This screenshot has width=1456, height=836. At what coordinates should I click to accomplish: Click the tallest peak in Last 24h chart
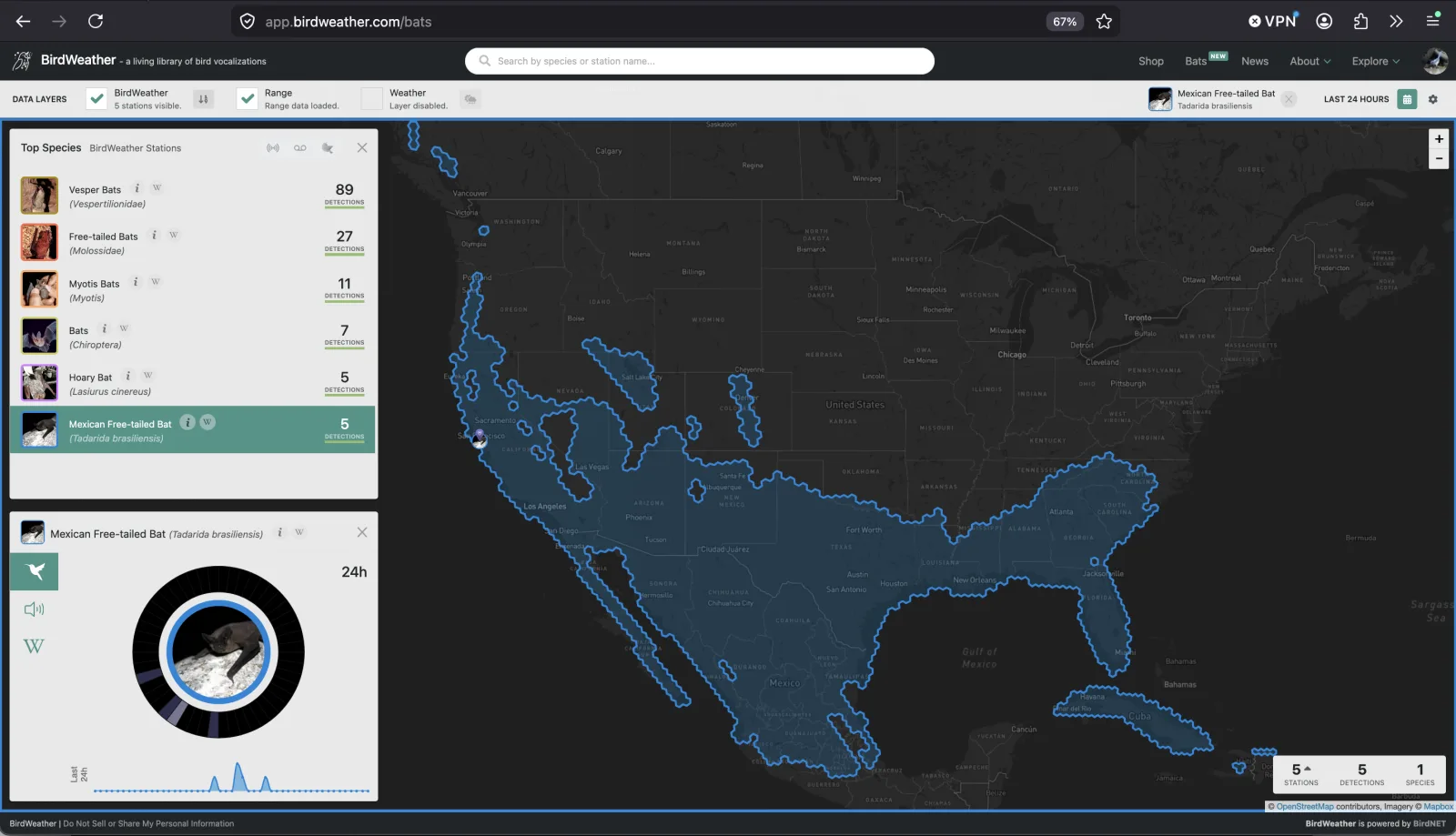point(238,777)
